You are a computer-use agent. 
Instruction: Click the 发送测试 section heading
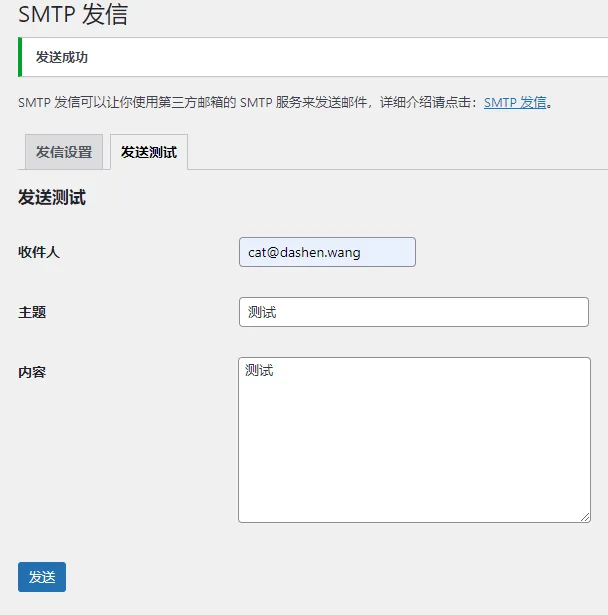coord(52,197)
